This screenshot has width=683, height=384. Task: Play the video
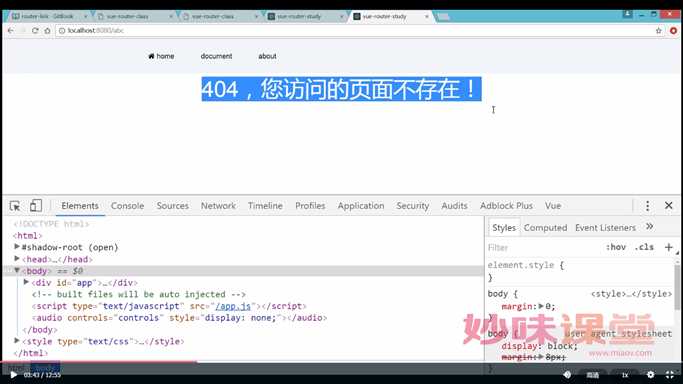pyautogui.click(x=14, y=375)
